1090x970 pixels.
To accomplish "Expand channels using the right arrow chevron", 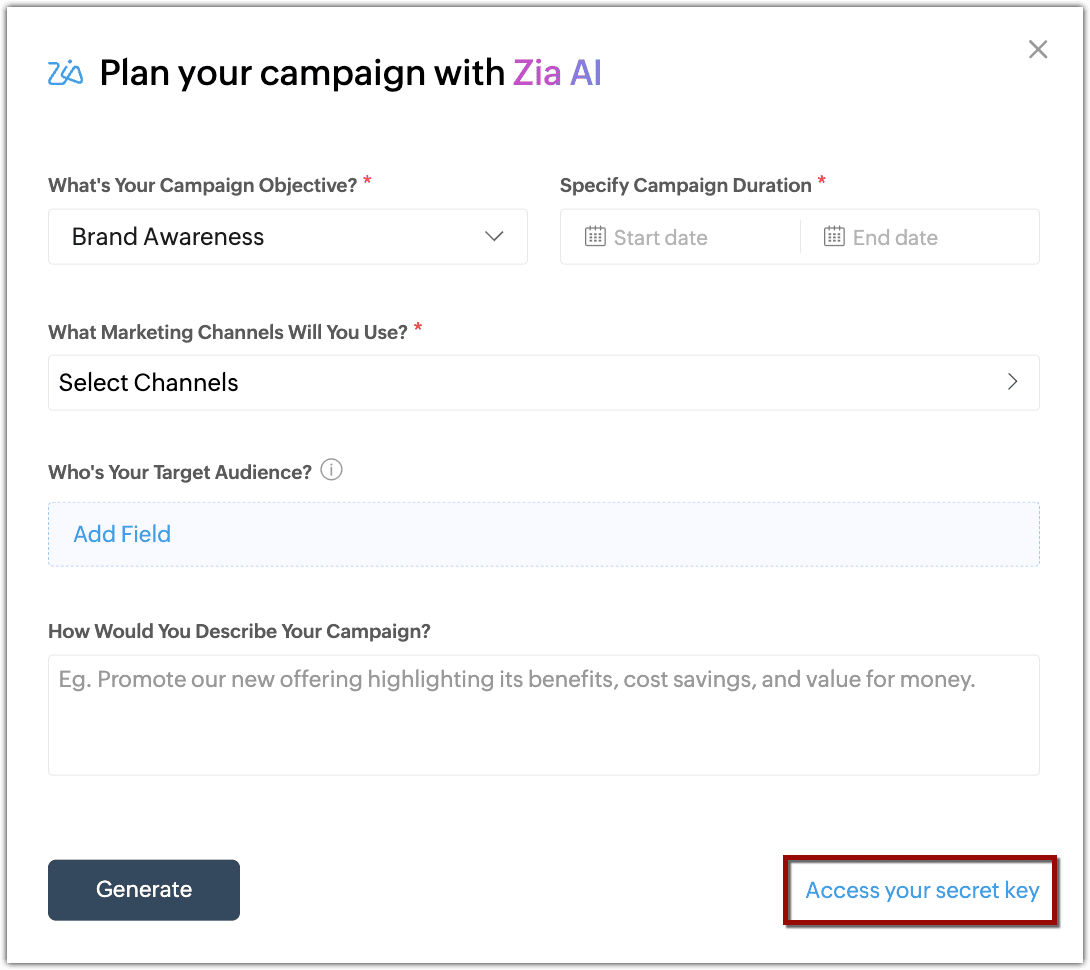I will pos(1013,382).
